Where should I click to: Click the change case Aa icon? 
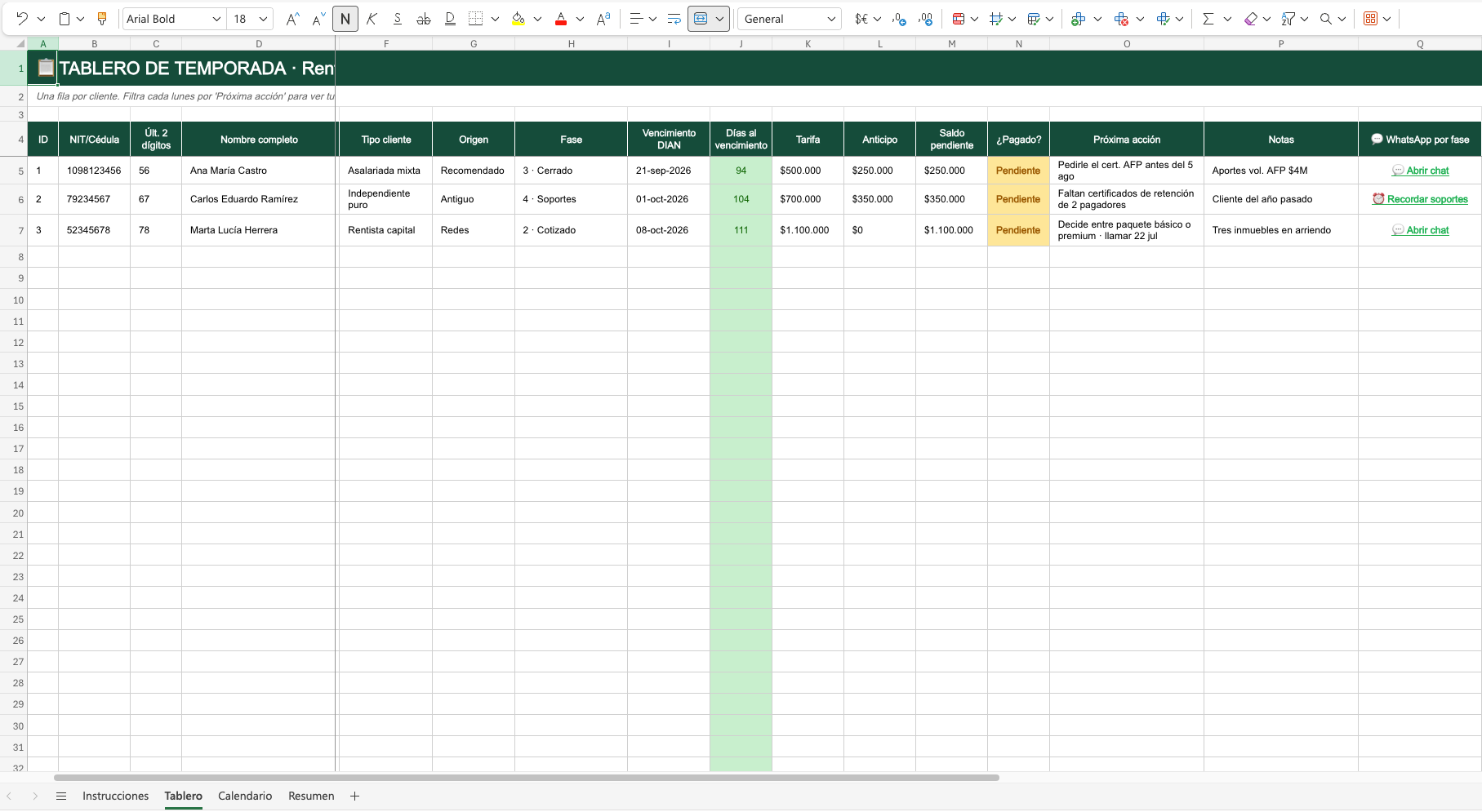point(604,19)
